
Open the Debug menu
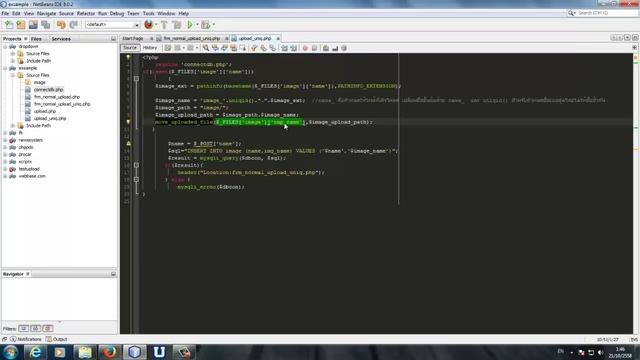(117, 13)
